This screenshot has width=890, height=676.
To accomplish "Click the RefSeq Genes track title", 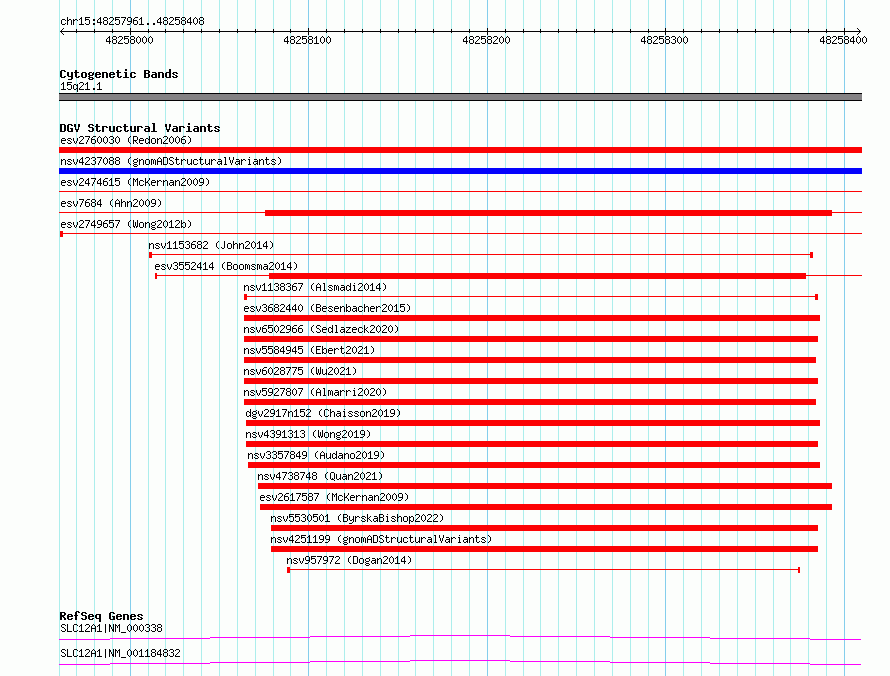I will tap(101, 616).
